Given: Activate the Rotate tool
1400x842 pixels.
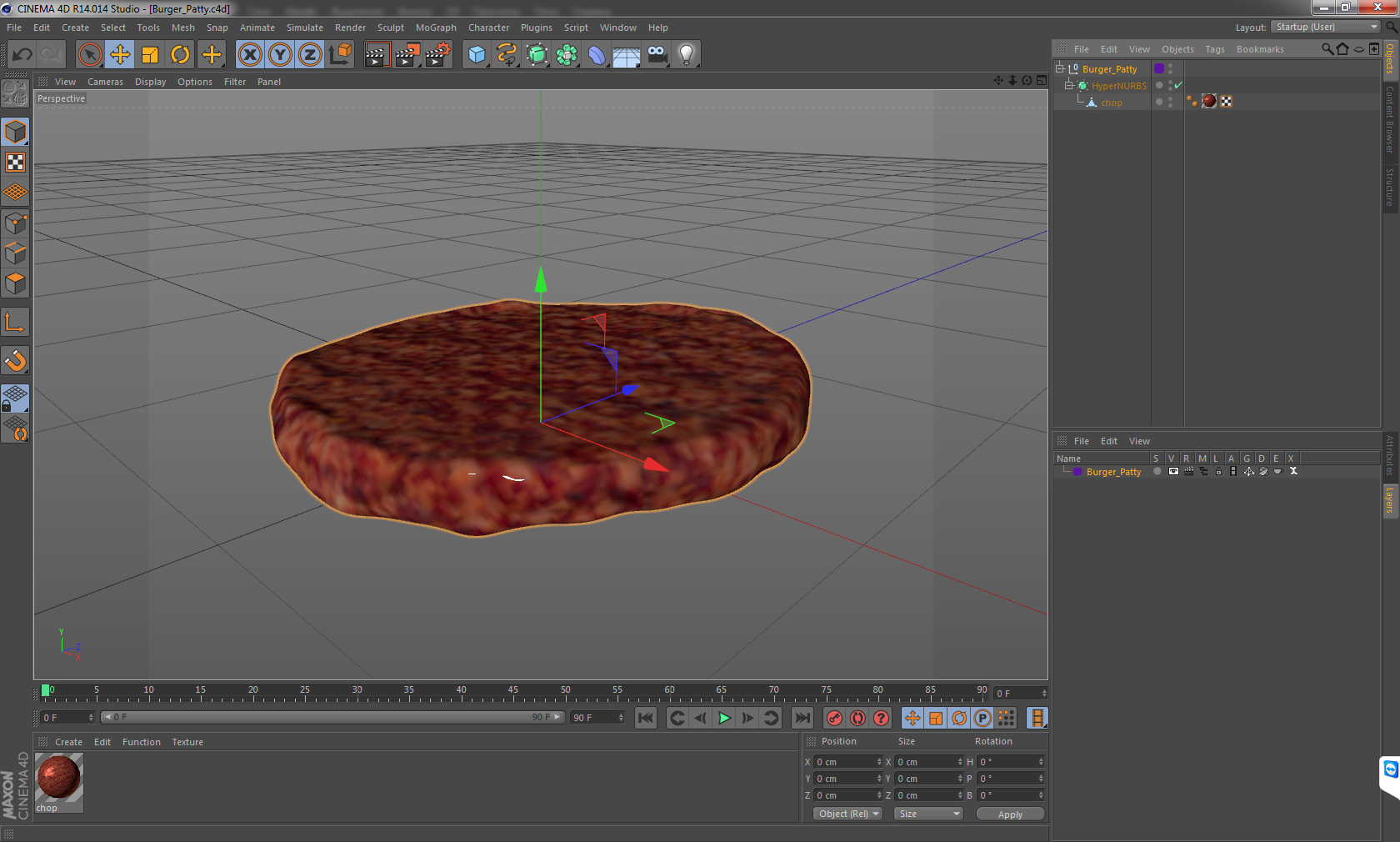Looking at the screenshot, I should pos(180,55).
